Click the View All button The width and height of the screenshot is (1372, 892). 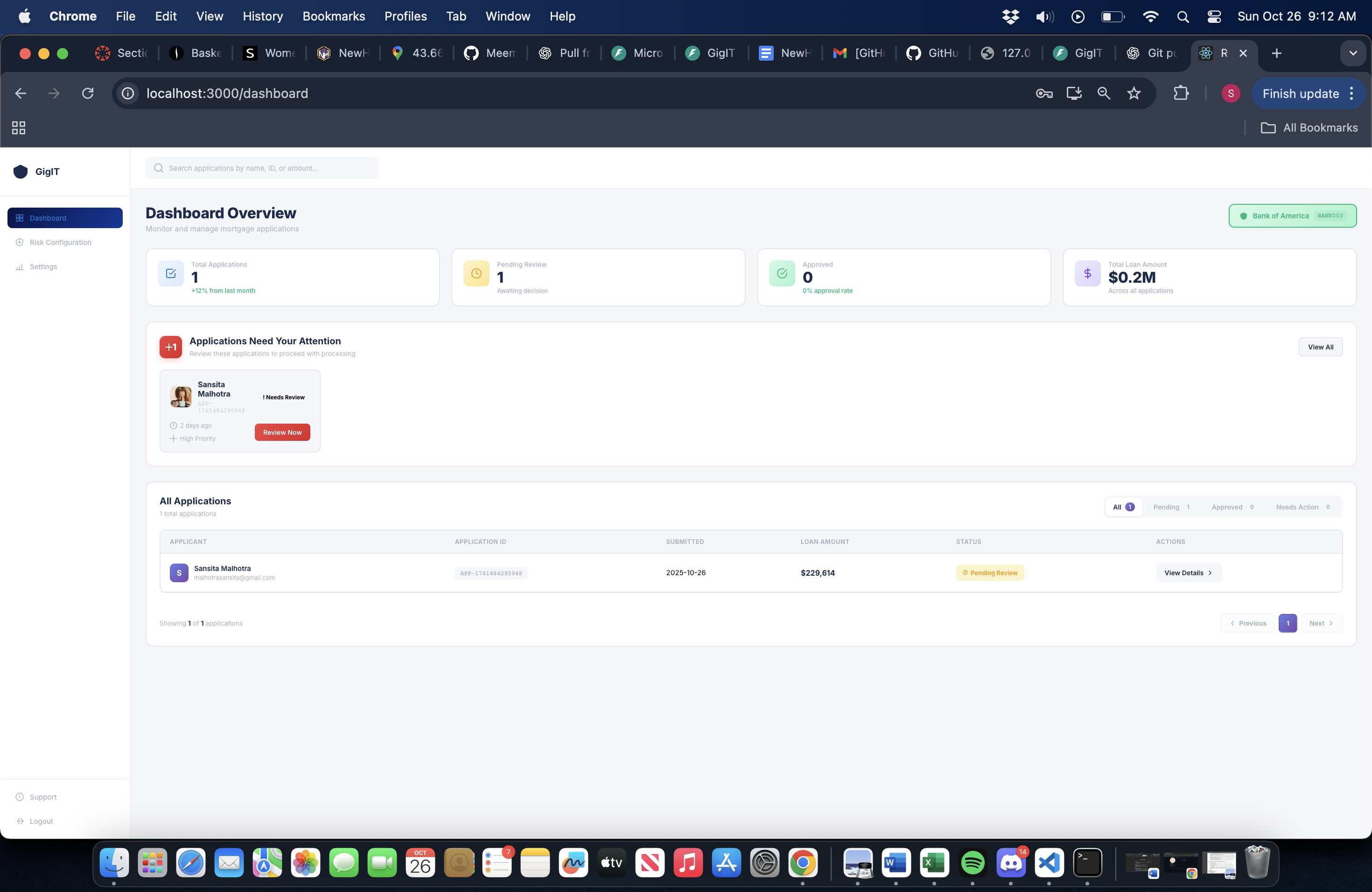coord(1320,347)
